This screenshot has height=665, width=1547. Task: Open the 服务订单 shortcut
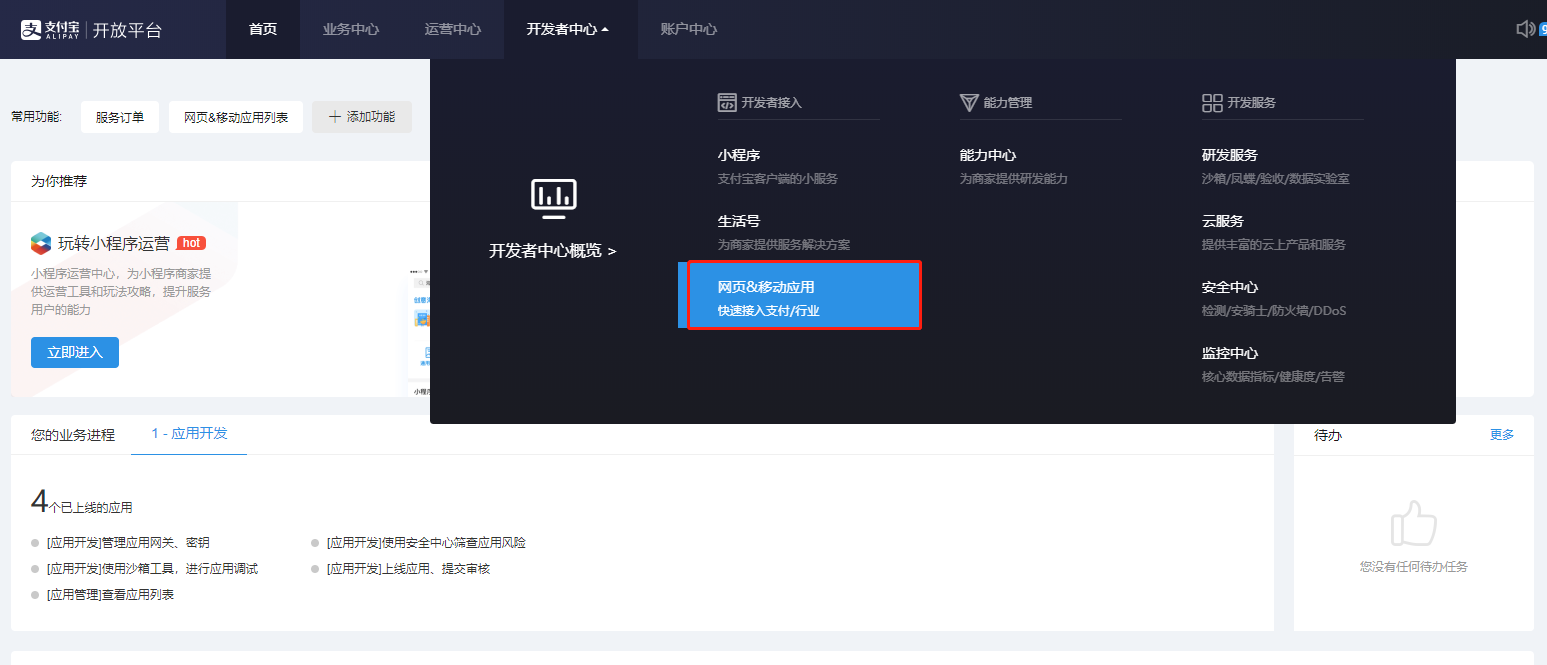click(x=120, y=117)
